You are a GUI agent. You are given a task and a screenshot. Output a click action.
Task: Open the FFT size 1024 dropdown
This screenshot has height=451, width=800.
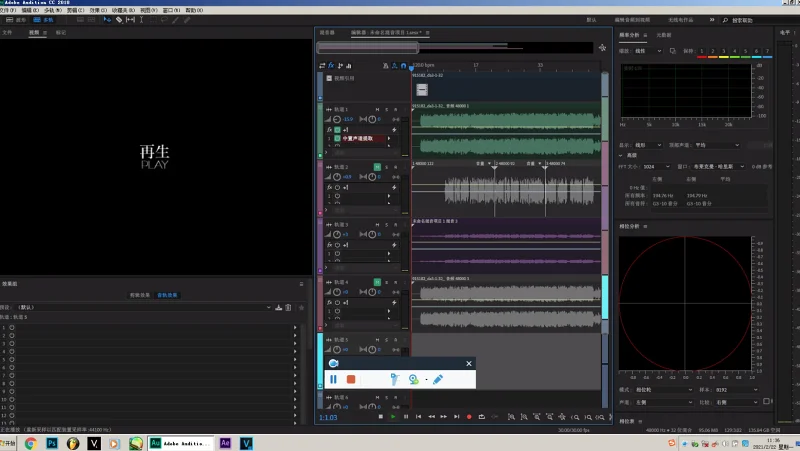coord(656,166)
